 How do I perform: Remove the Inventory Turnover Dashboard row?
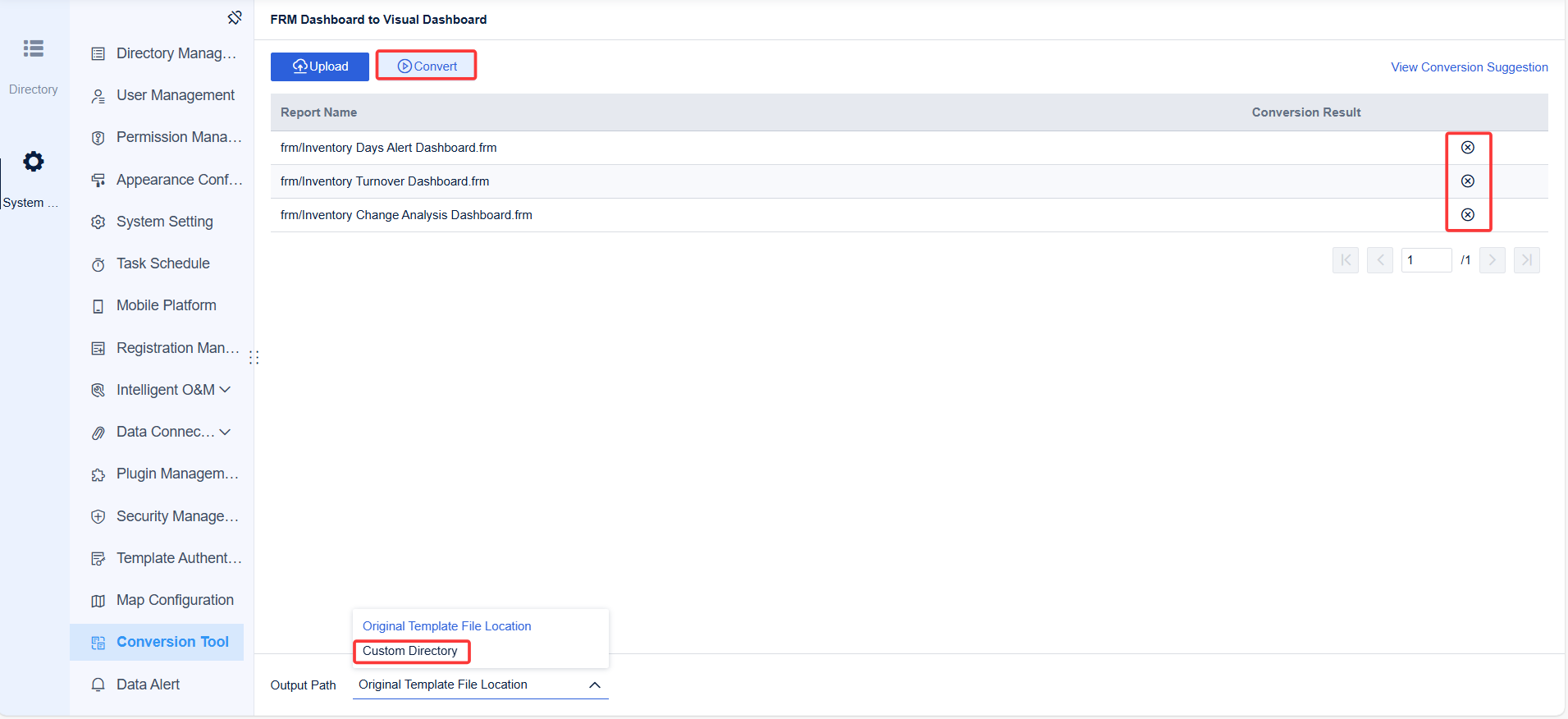pyautogui.click(x=1468, y=181)
